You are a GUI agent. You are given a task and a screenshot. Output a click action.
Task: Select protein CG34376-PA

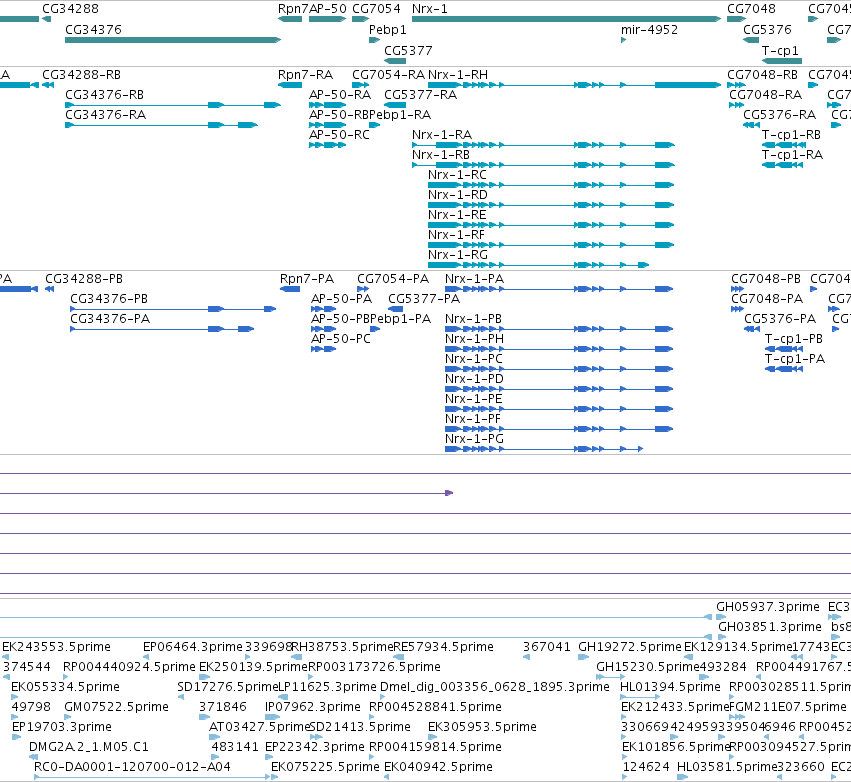pyautogui.click(x=110, y=319)
